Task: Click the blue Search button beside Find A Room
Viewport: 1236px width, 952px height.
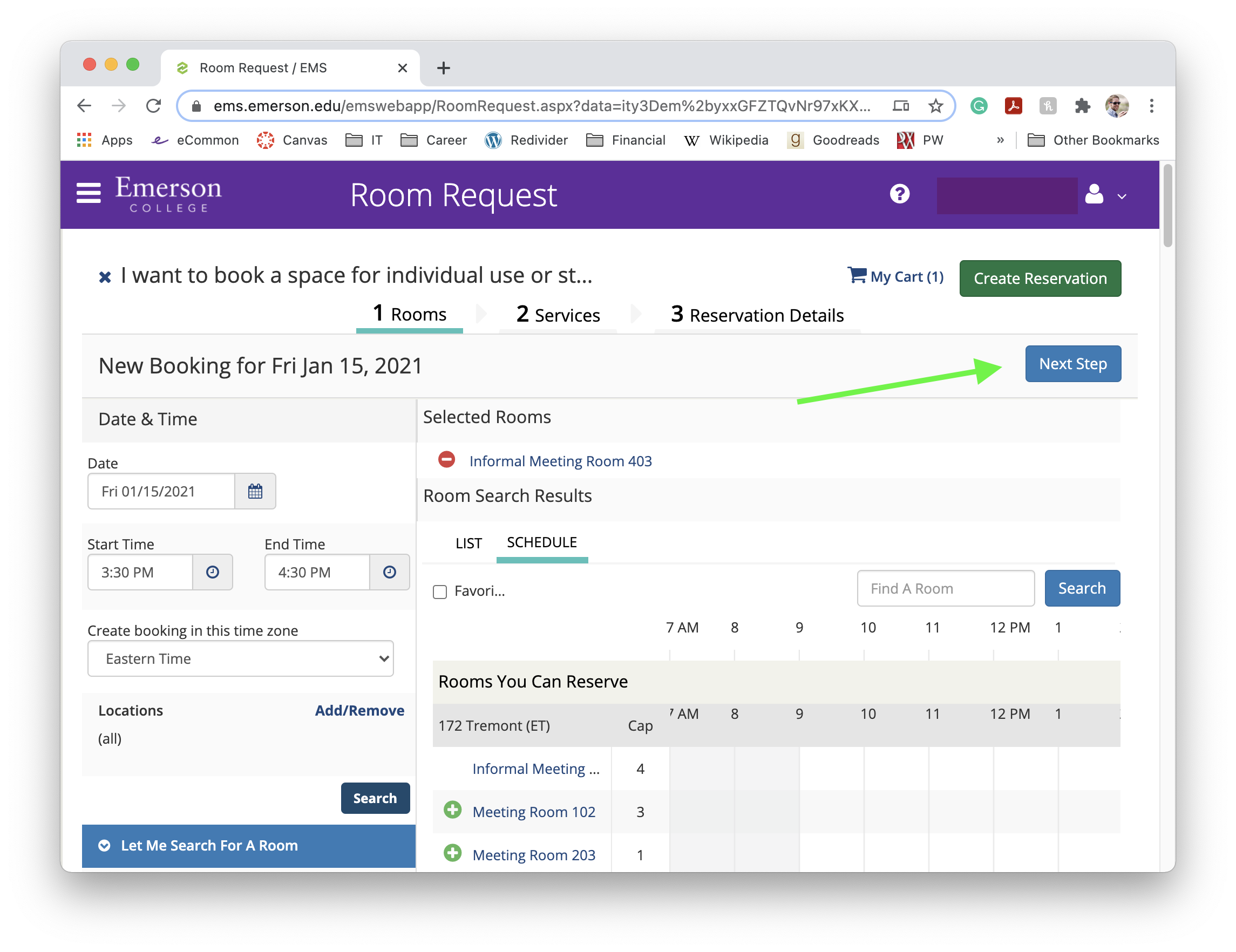Action: pyautogui.click(x=1082, y=589)
